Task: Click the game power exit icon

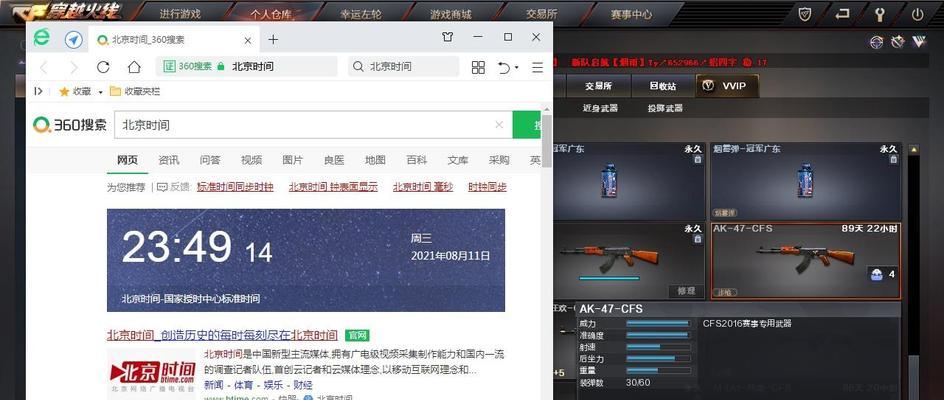Action: [918, 14]
